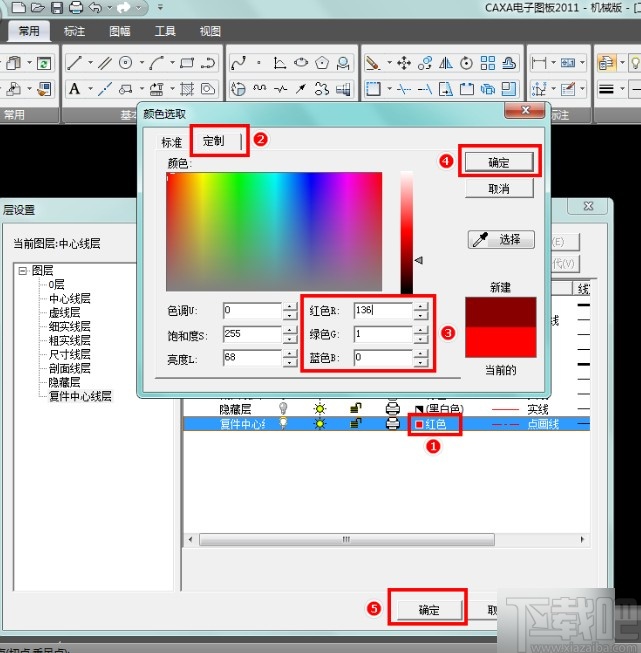
Task: Select the Spline curve tool
Action: pos(238,63)
